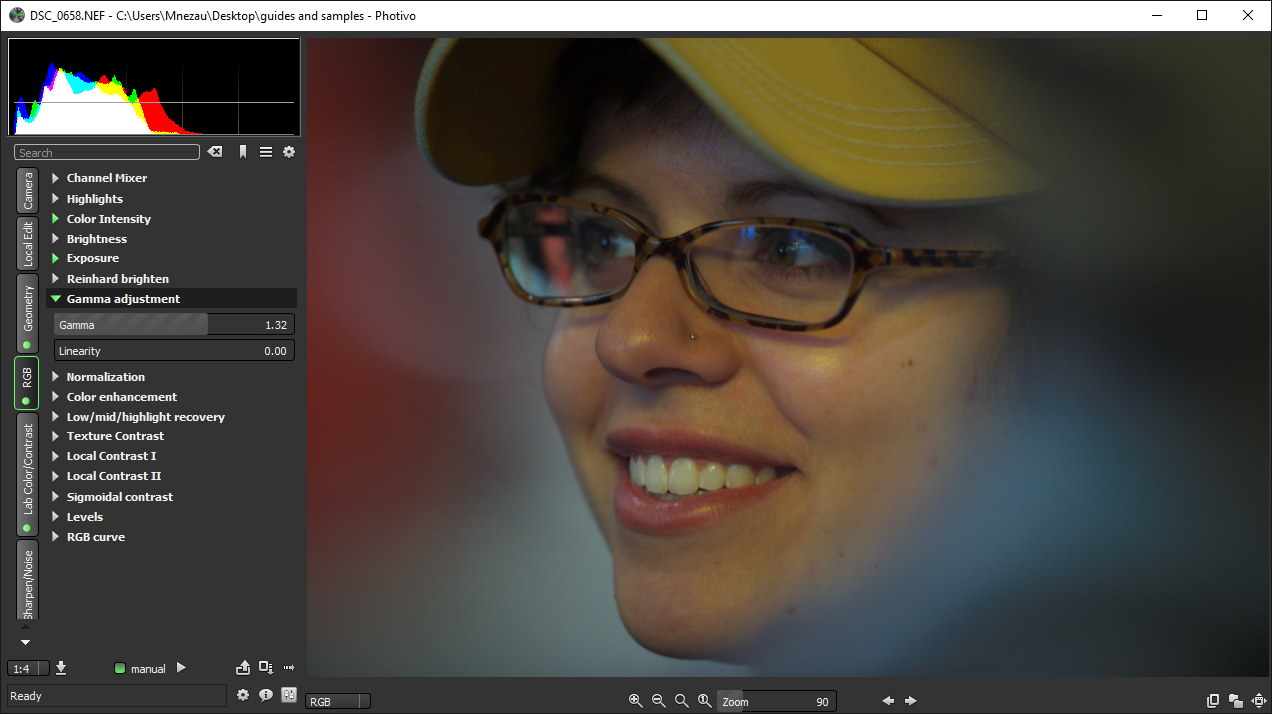Screen dimensions: 1272x714
Task: Click the clear search icon
Action: 214,152
